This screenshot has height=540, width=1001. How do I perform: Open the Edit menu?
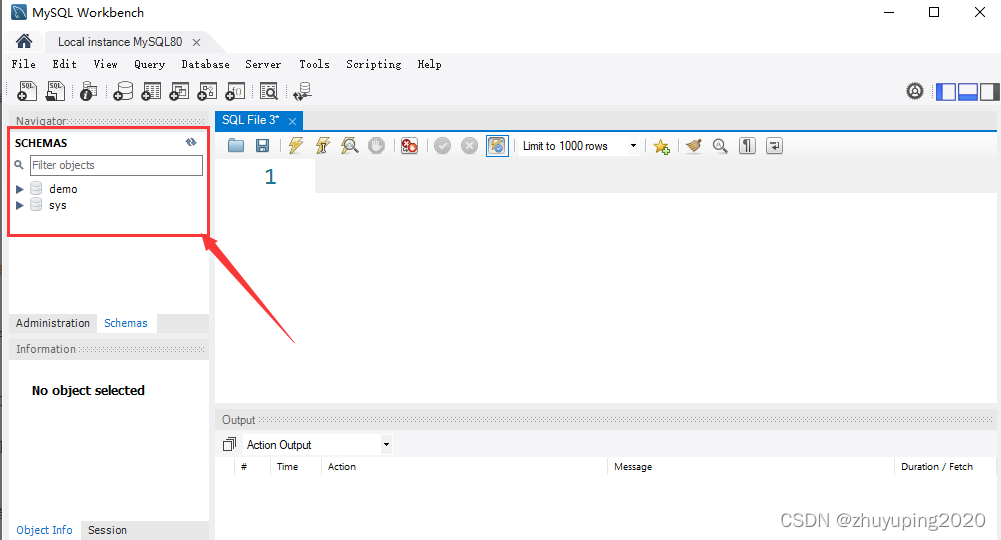tap(64, 64)
